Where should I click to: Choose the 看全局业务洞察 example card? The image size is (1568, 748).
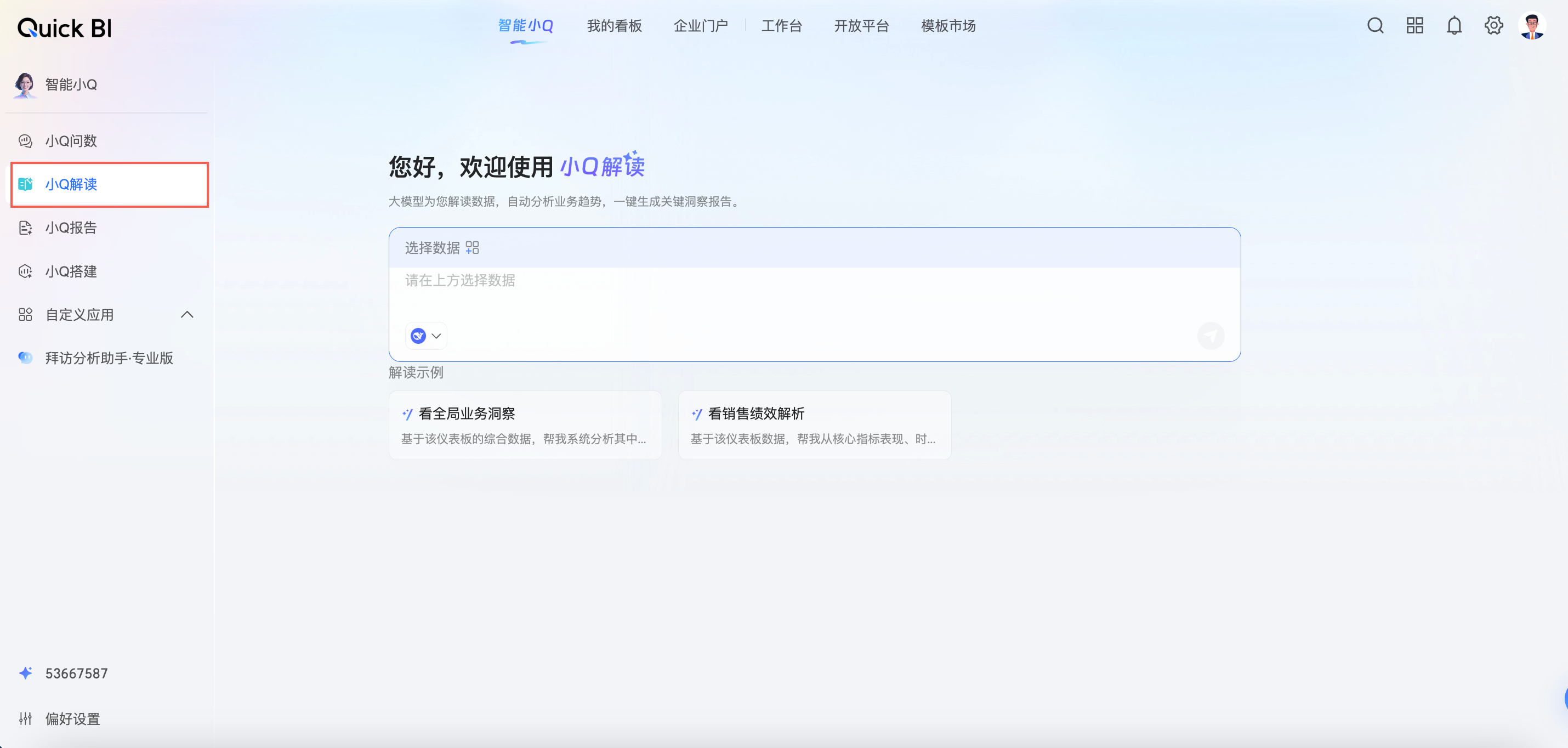point(525,426)
